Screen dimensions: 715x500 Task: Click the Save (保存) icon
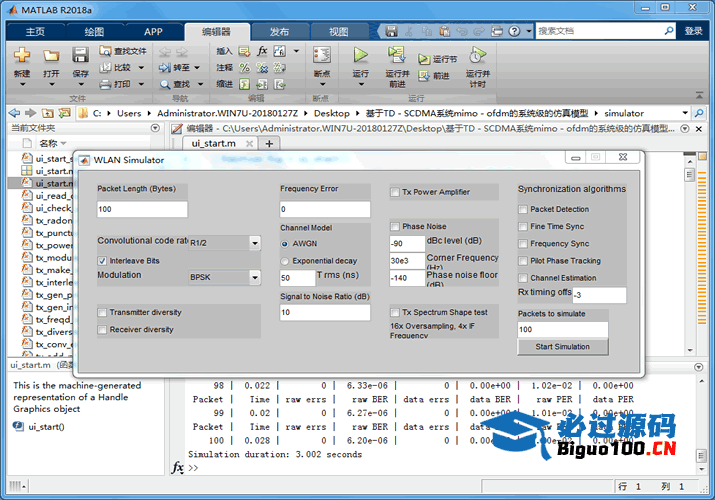click(x=80, y=56)
